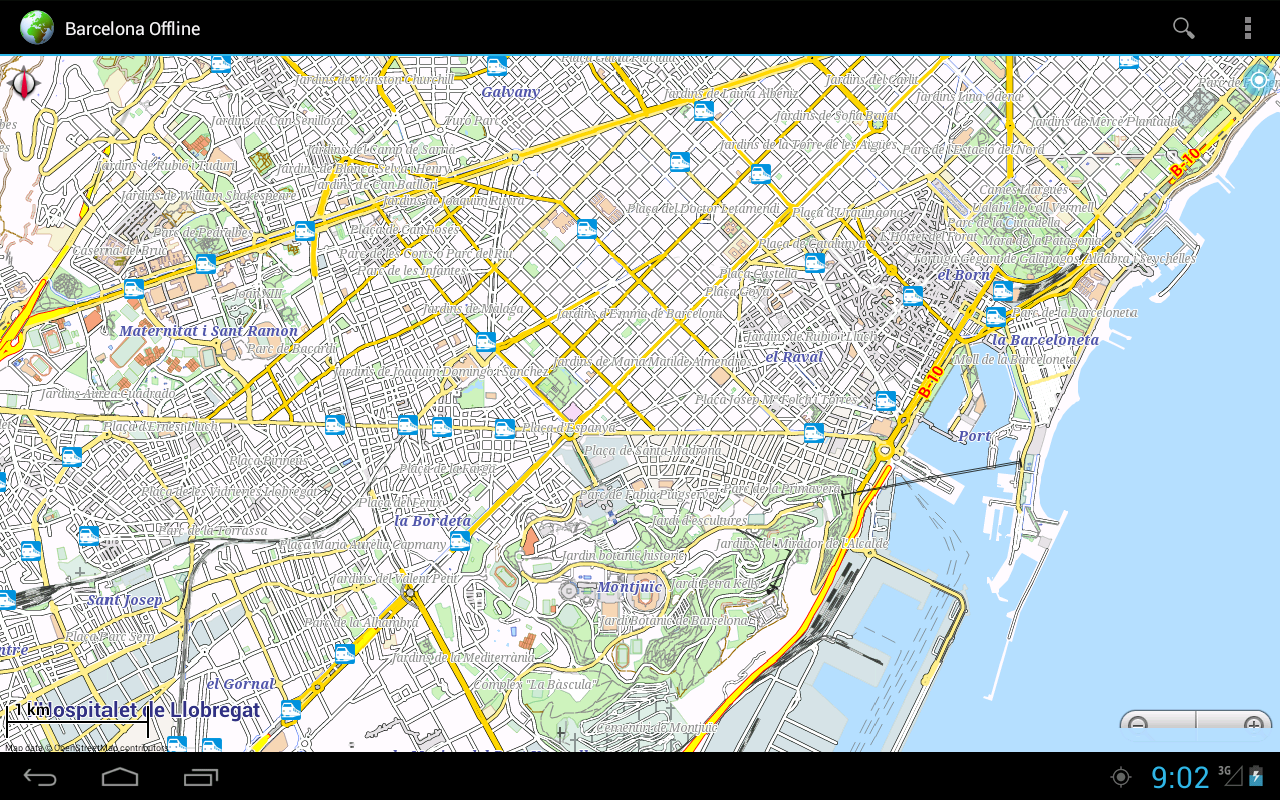
Task: Tap the station icon below el Born
Action: 913,295
